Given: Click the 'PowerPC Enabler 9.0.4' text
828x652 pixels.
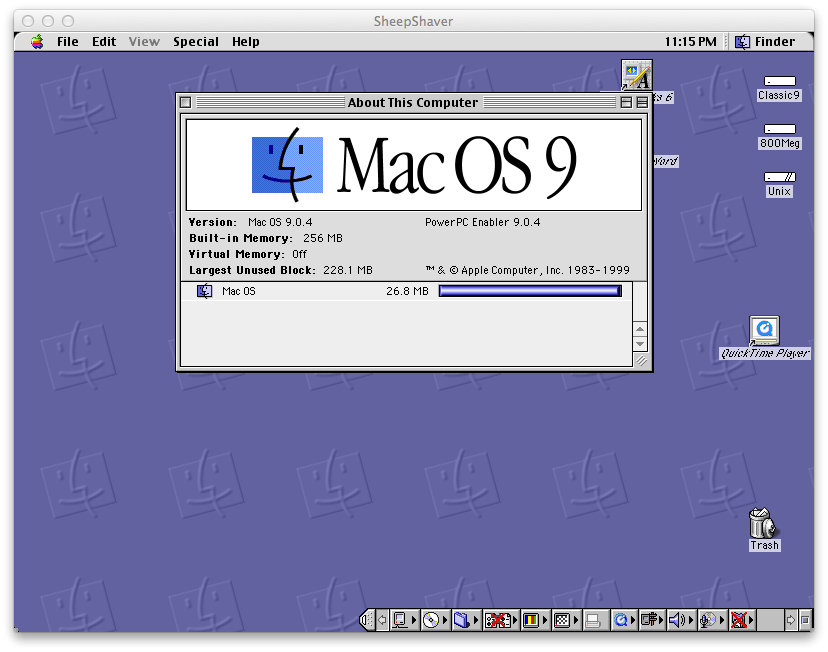Looking at the screenshot, I should click(x=483, y=222).
